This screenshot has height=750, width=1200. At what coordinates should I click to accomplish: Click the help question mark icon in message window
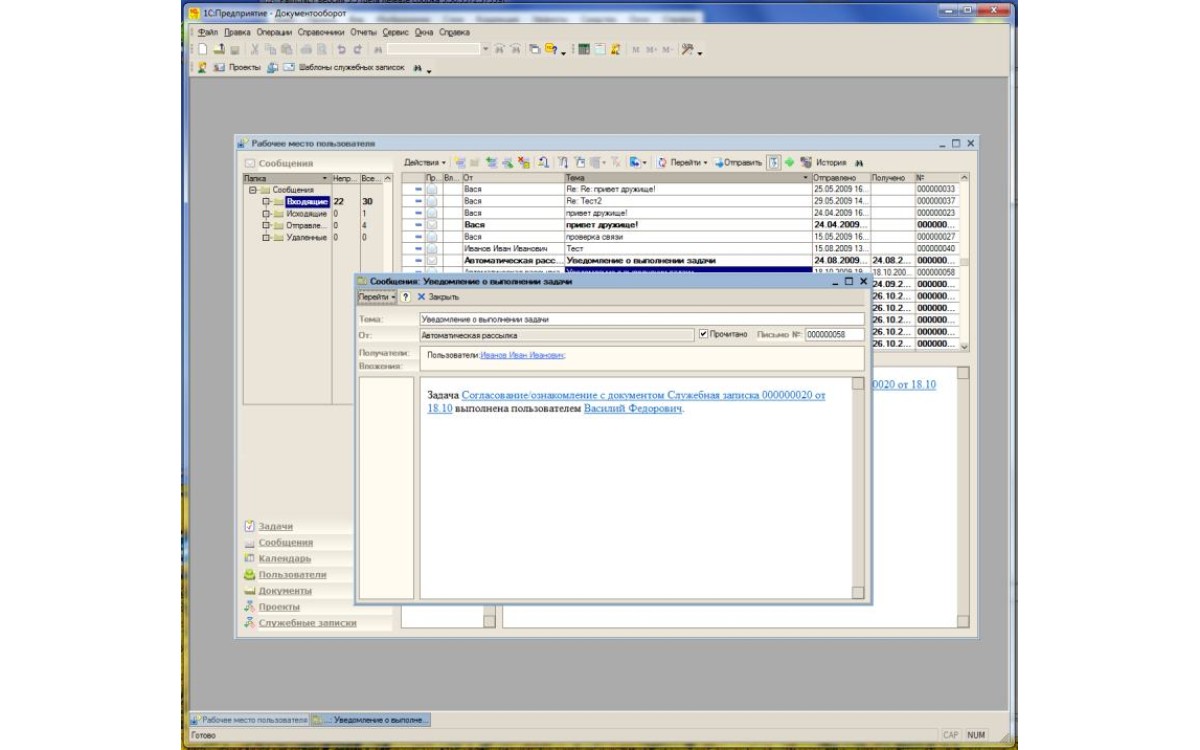406,297
